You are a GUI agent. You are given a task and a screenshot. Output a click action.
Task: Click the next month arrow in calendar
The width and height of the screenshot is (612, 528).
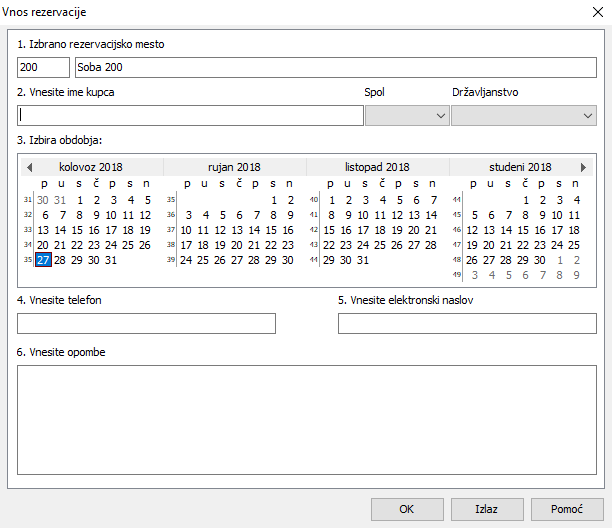[583, 167]
